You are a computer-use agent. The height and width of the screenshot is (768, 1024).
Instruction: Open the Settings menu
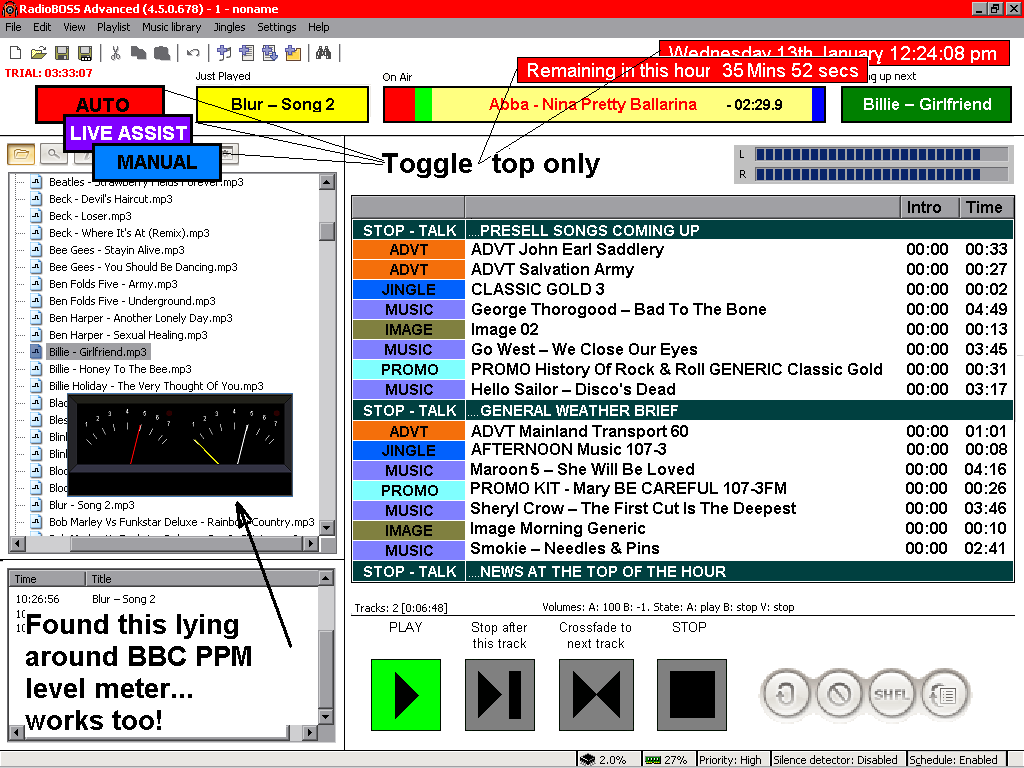276,27
